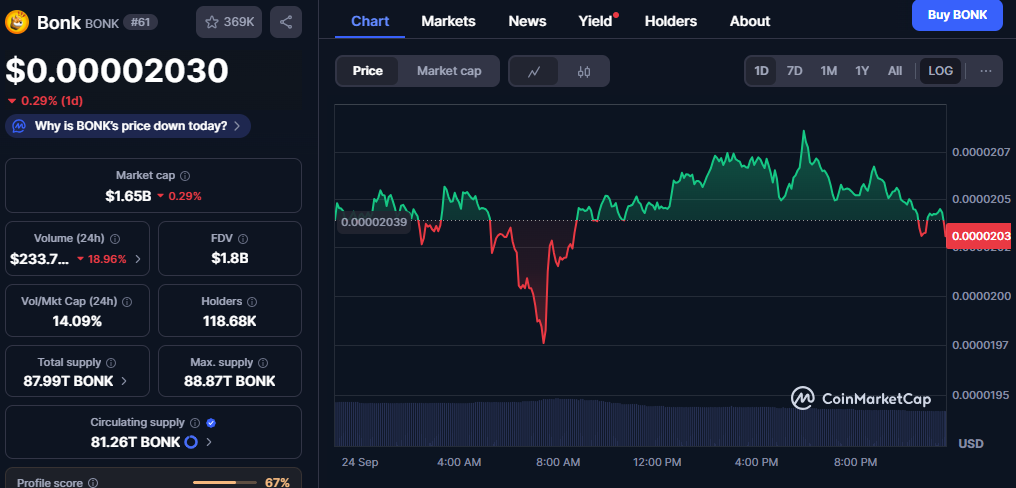Select the 7D time range
The width and height of the screenshot is (1016, 488).
tap(794, 71)
